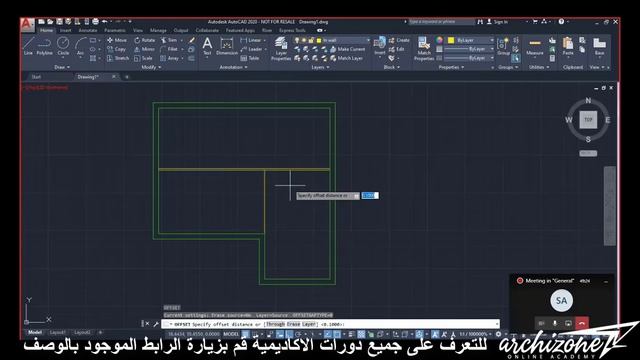Click the Table annotation tool
The width and height of the screenshot is (640, 360).
[250, 58]
